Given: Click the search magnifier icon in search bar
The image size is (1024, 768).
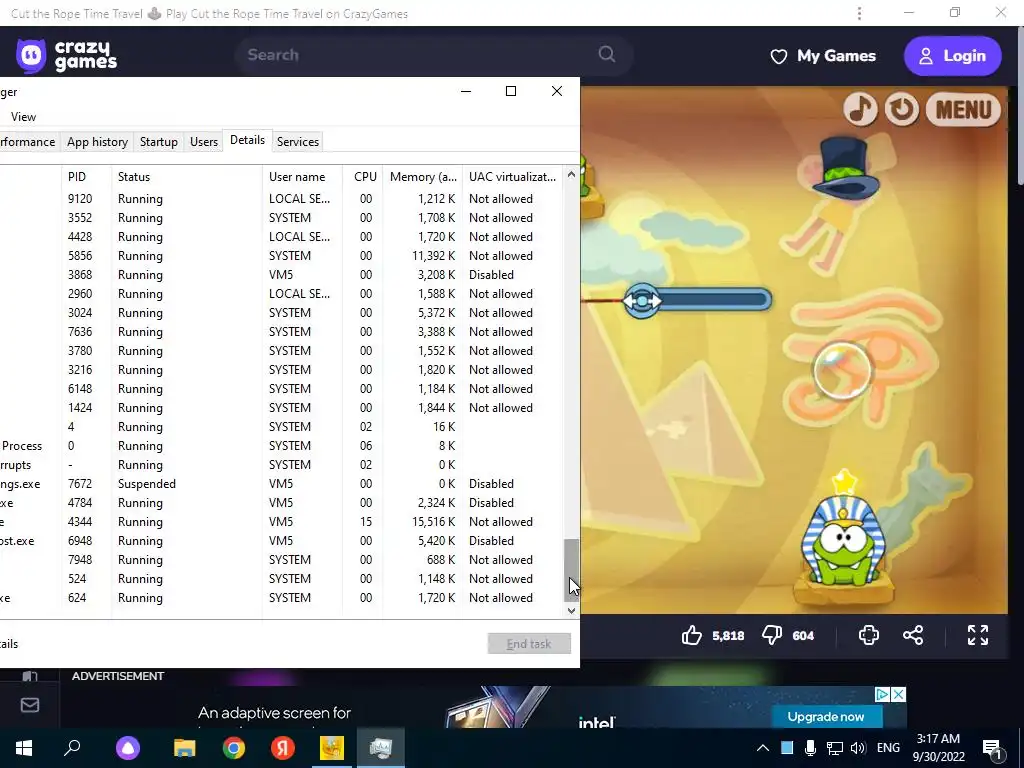Looking at the screenshot, I should 607,54.
